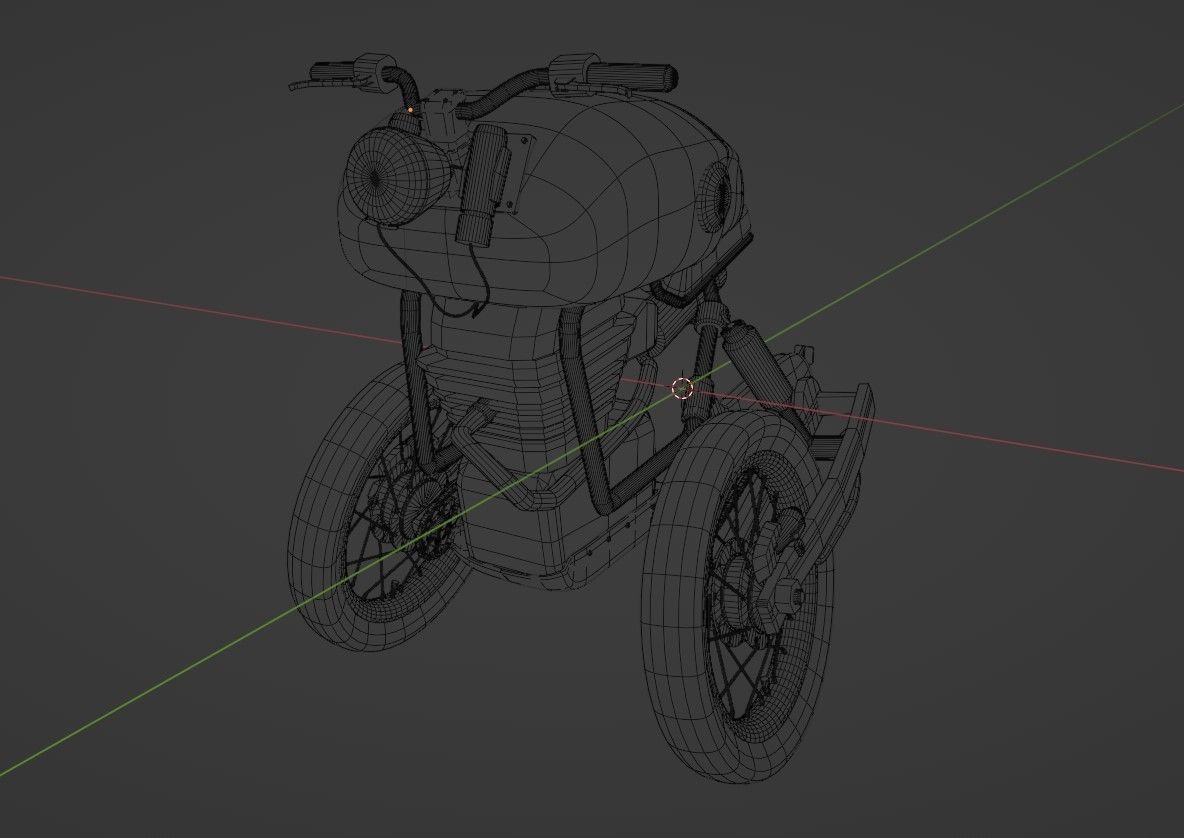Select the orange object origin dot
Image resolution: width=1184 pixels, height=838 pixels.
click(411, 110)
